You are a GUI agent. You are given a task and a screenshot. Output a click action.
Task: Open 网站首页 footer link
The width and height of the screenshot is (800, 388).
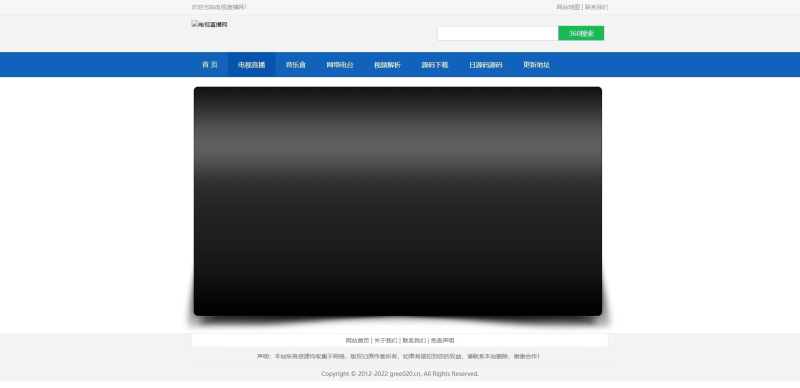[x=357, y=341]
